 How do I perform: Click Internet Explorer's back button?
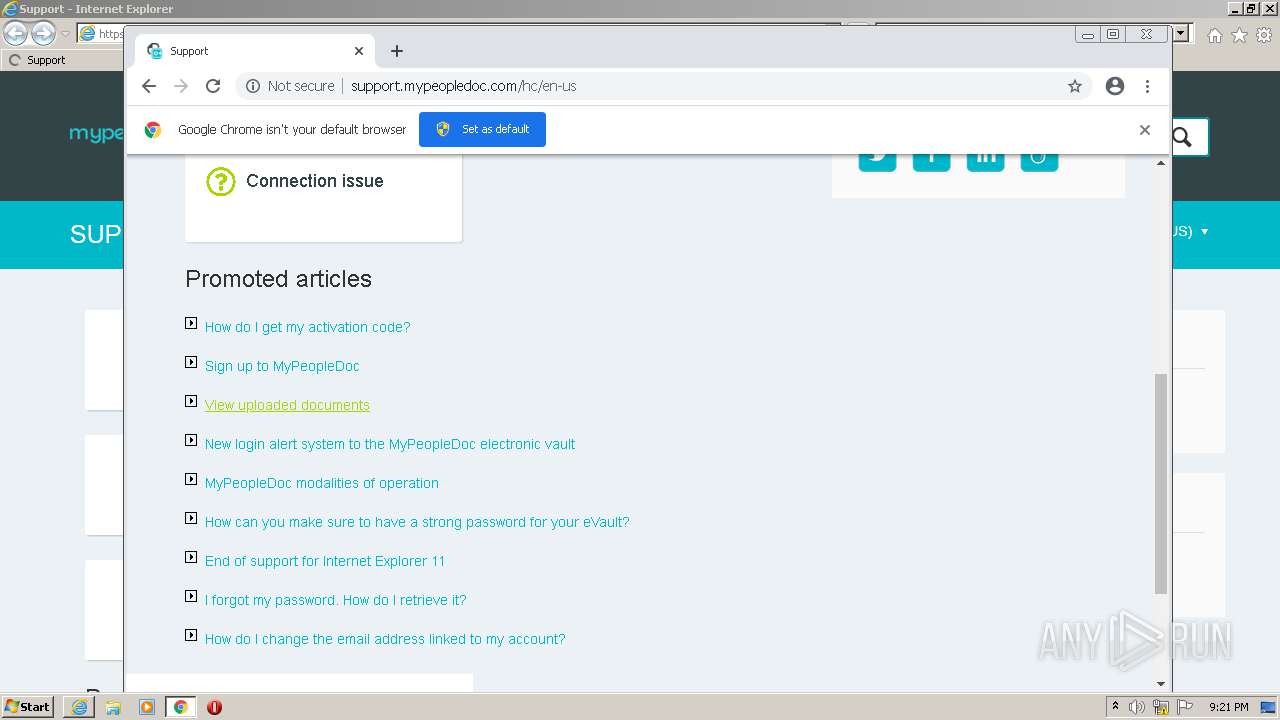point(15,33)
